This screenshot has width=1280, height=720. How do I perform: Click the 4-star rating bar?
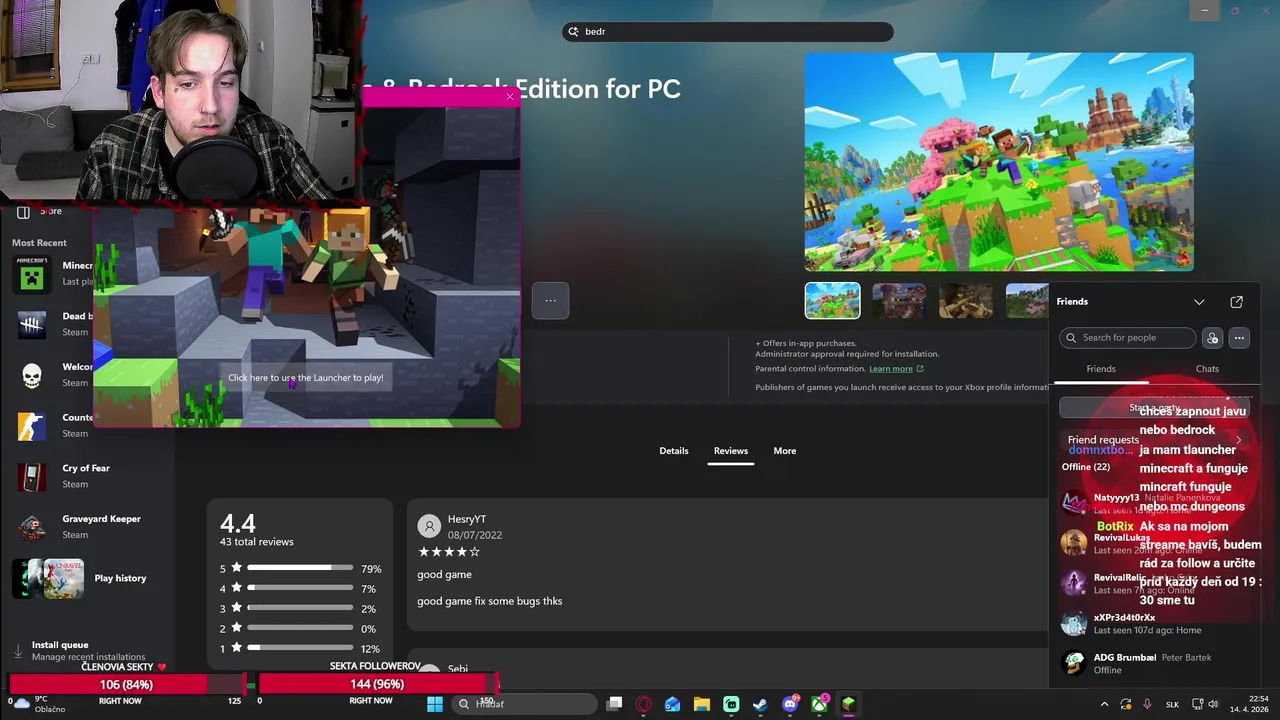300,588
